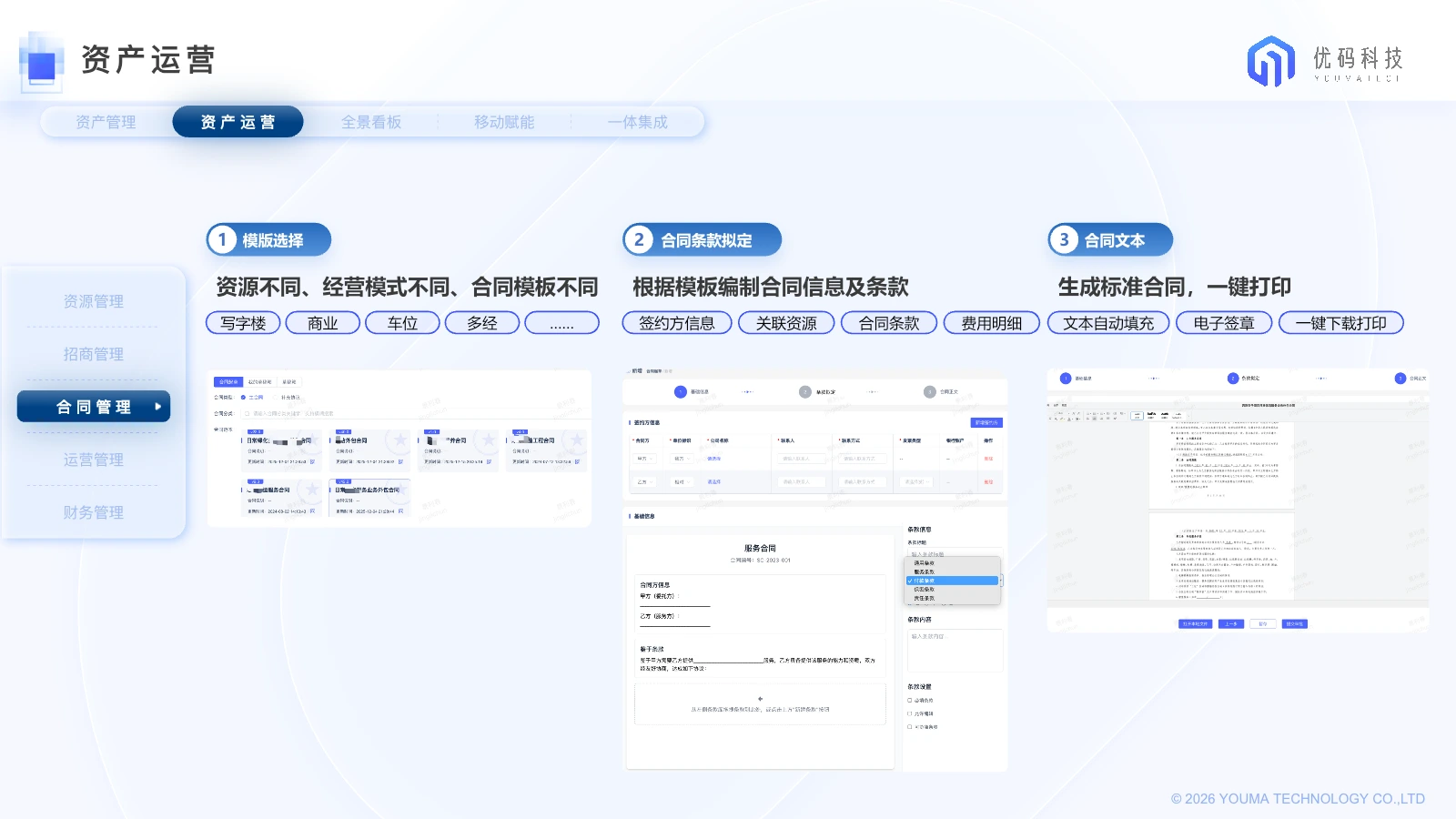Click 删除 link in the 乙方 row
The height and width of the screenshot is (819, 1456).
(x=988, y=482)
